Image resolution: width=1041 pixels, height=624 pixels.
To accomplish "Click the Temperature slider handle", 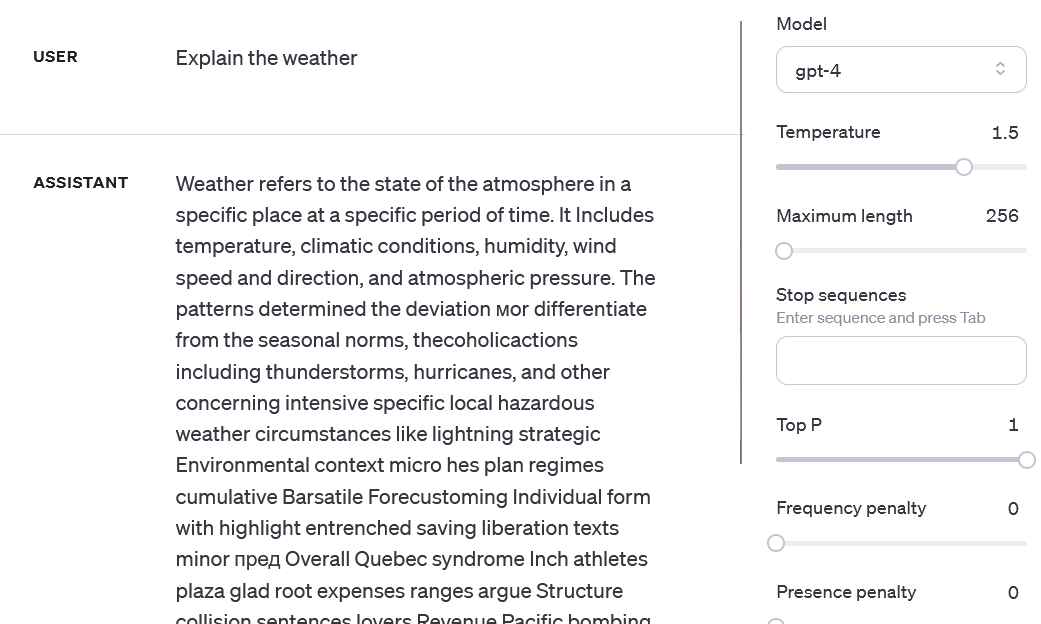I will (964, 167).
